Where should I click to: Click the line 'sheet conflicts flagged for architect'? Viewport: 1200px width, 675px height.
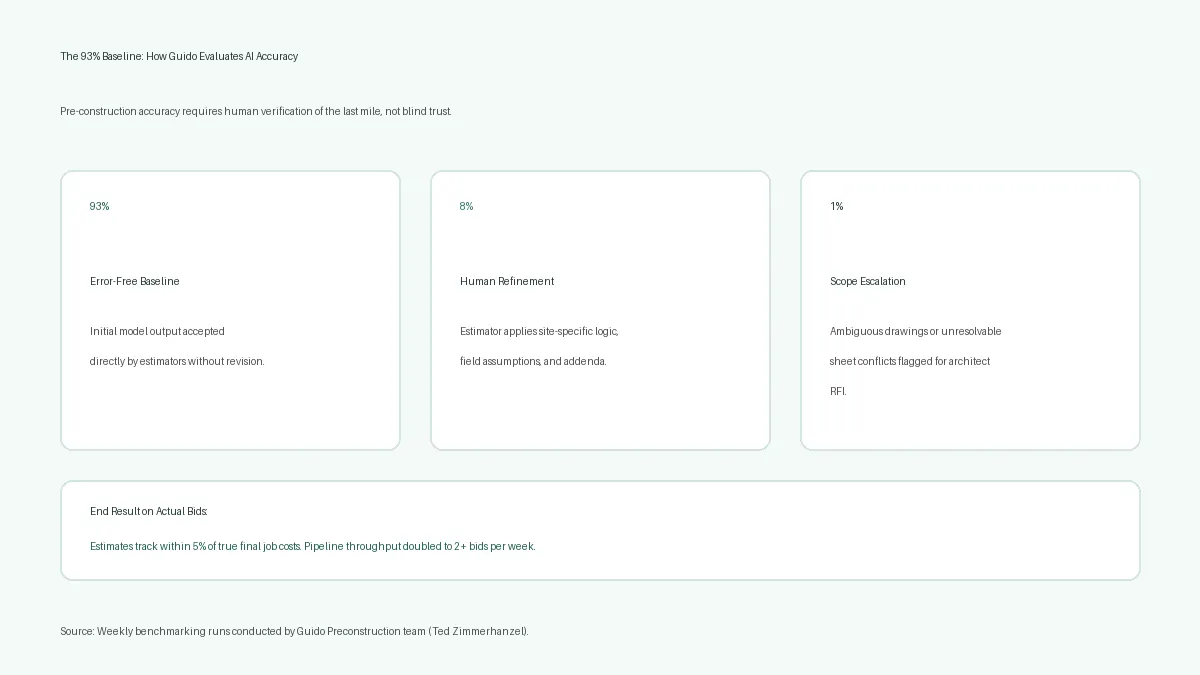pos(910,362)
